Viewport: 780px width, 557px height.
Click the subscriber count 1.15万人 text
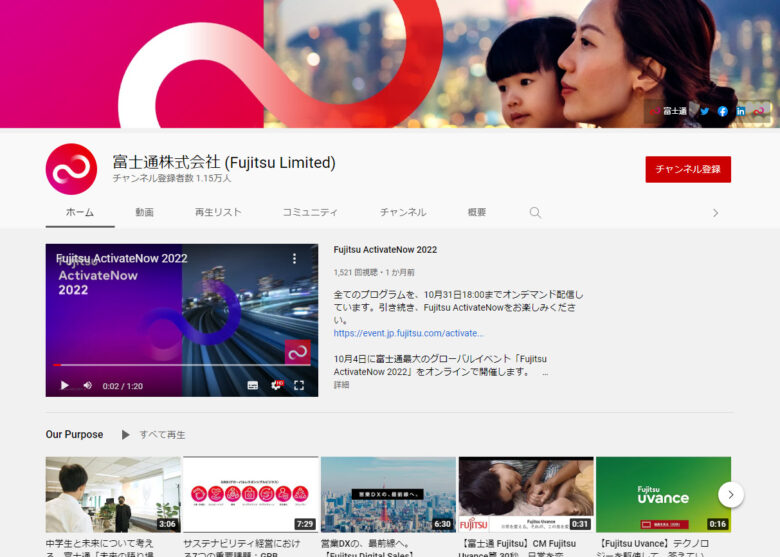coord(172,178)
